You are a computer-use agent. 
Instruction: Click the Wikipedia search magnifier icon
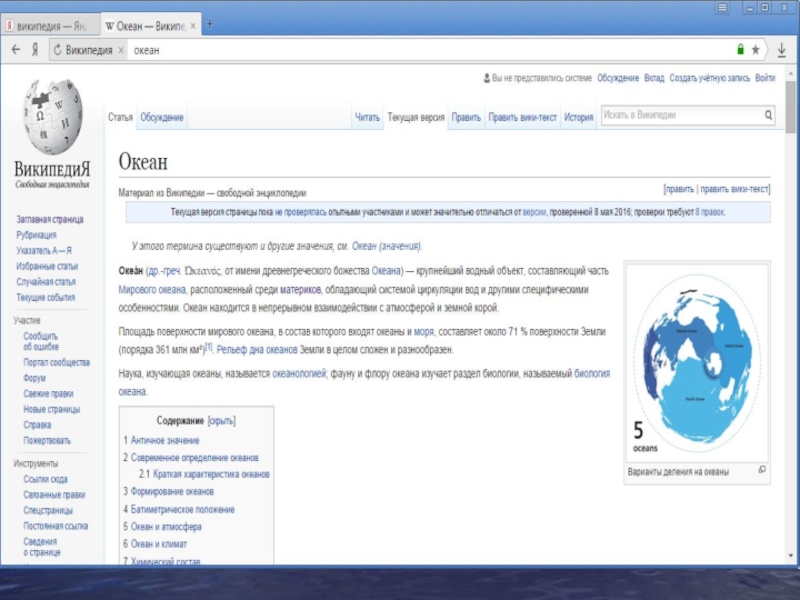(x=768, y=116)
